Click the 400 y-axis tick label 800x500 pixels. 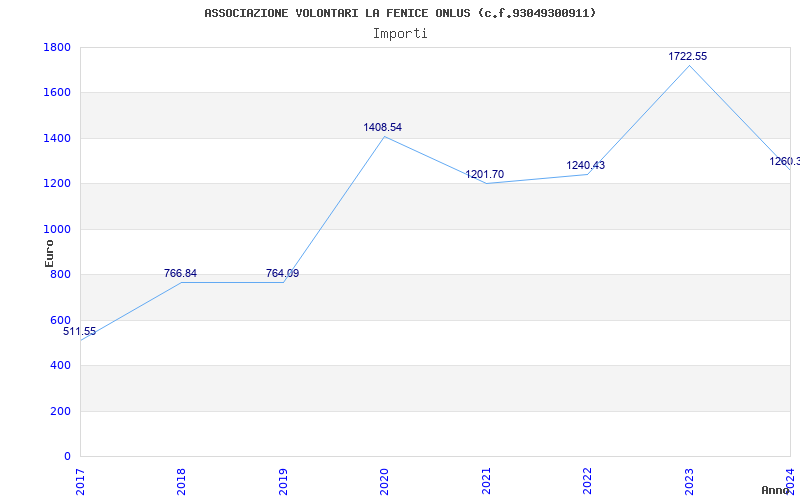pyautogui.click(x=60, y=365)
